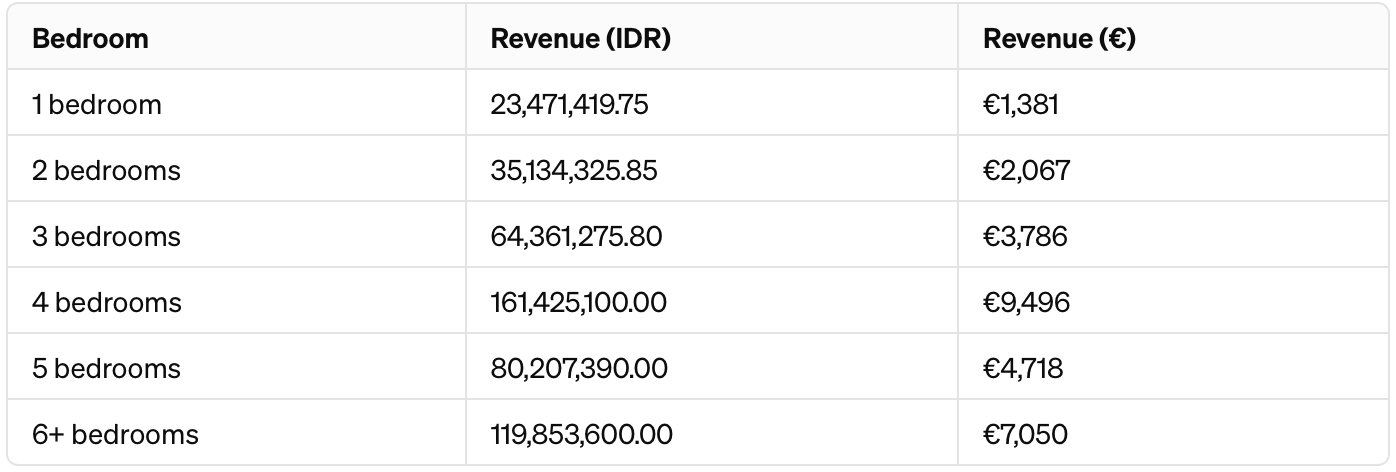
Task: Select the 2 bedrooms row label
Action: coord(106,170)
